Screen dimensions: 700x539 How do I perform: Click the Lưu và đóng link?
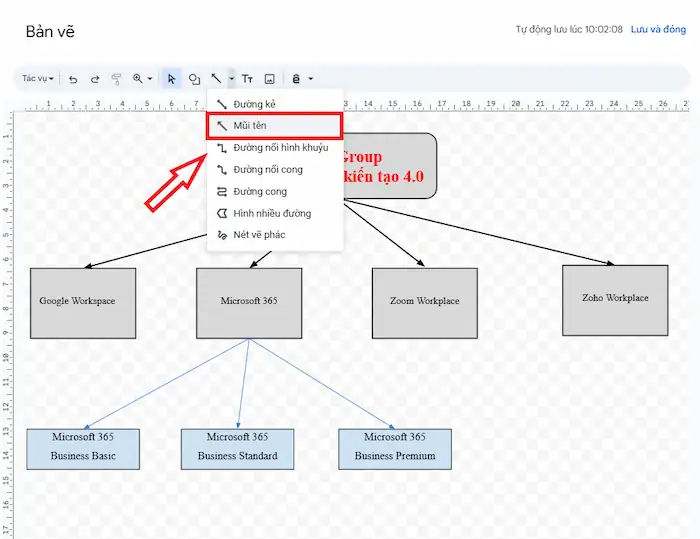pyautogui.click(x=658, y=29)
